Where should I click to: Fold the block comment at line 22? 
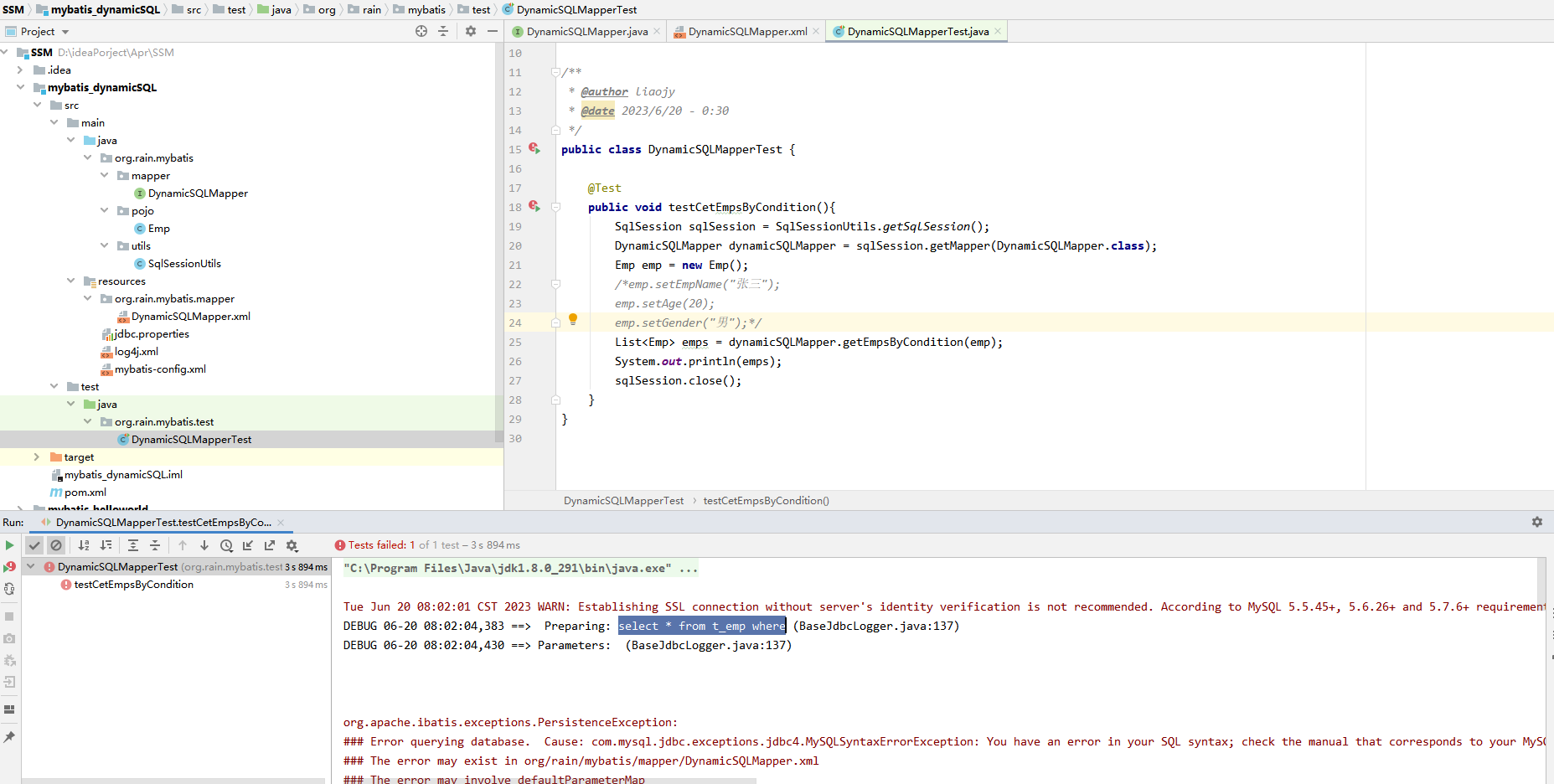tap(555, 284)
